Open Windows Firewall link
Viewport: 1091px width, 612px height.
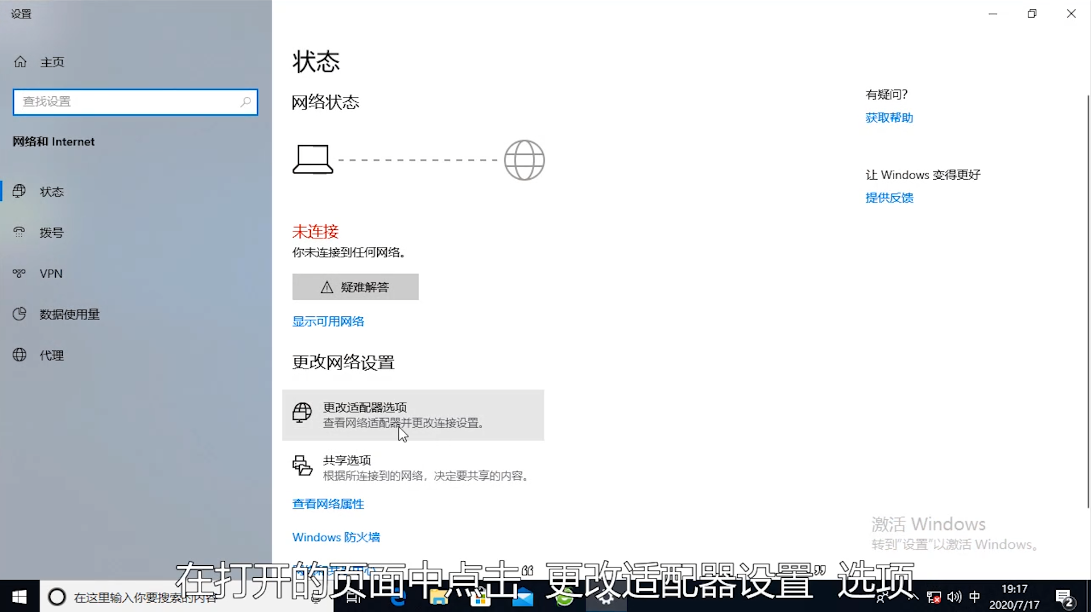click(x=336, y=538)
